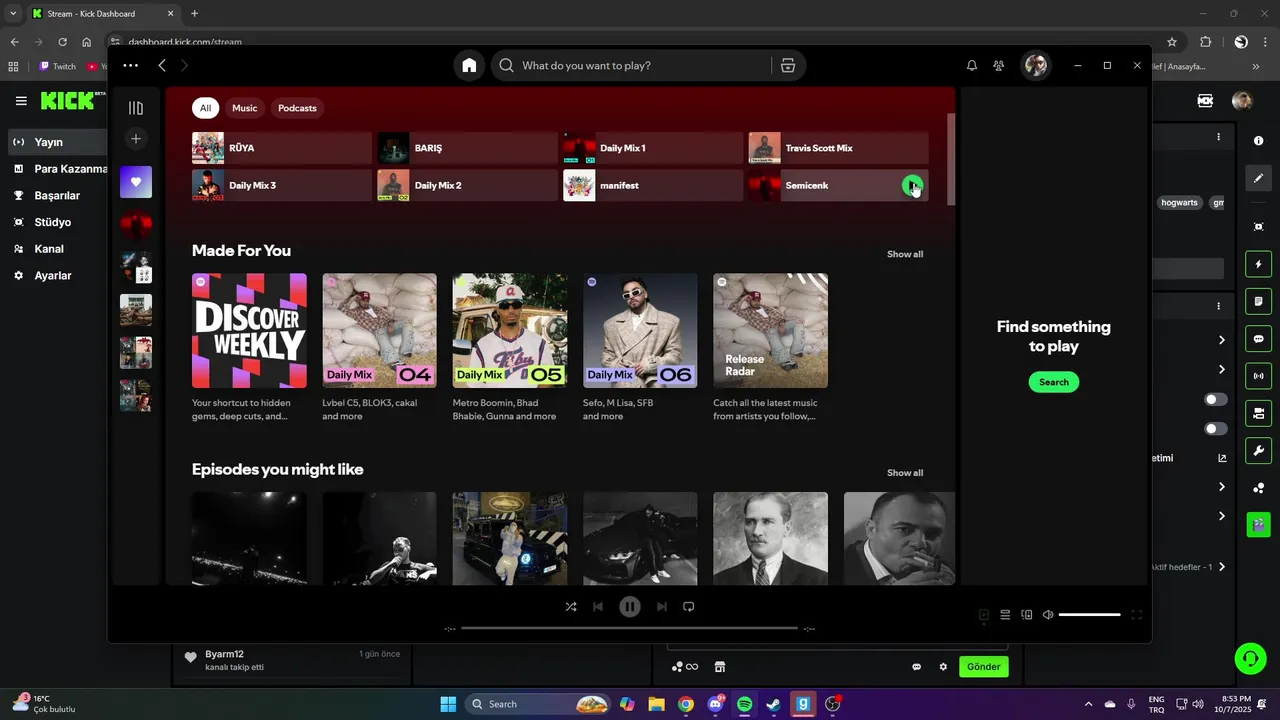The image size is (1280, 720).
Task: Open the Browse icon in Spotify search bar
Action: 788,65
